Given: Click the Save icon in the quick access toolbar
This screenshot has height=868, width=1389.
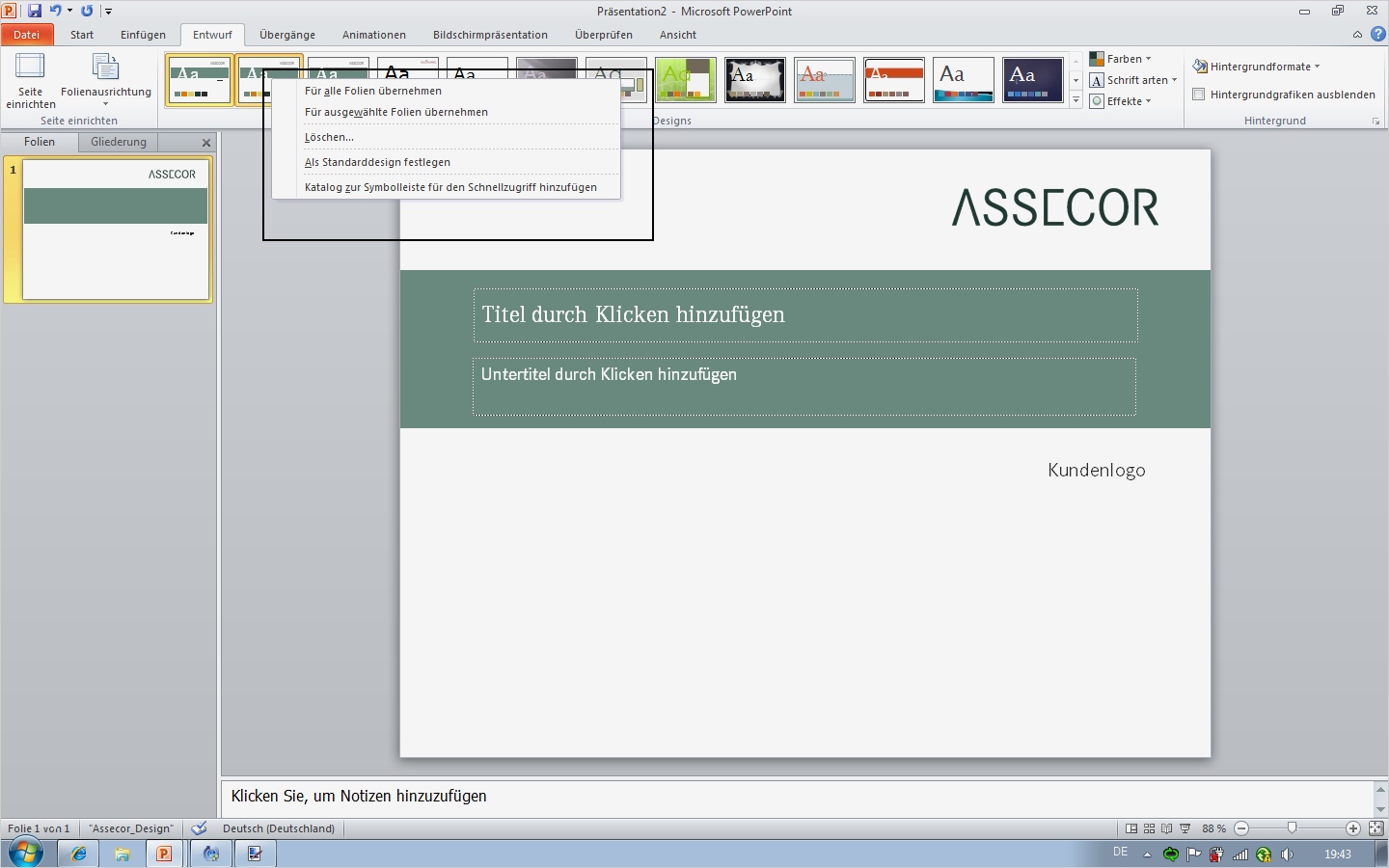Looking at the screenshot, I should pos(35,11).
